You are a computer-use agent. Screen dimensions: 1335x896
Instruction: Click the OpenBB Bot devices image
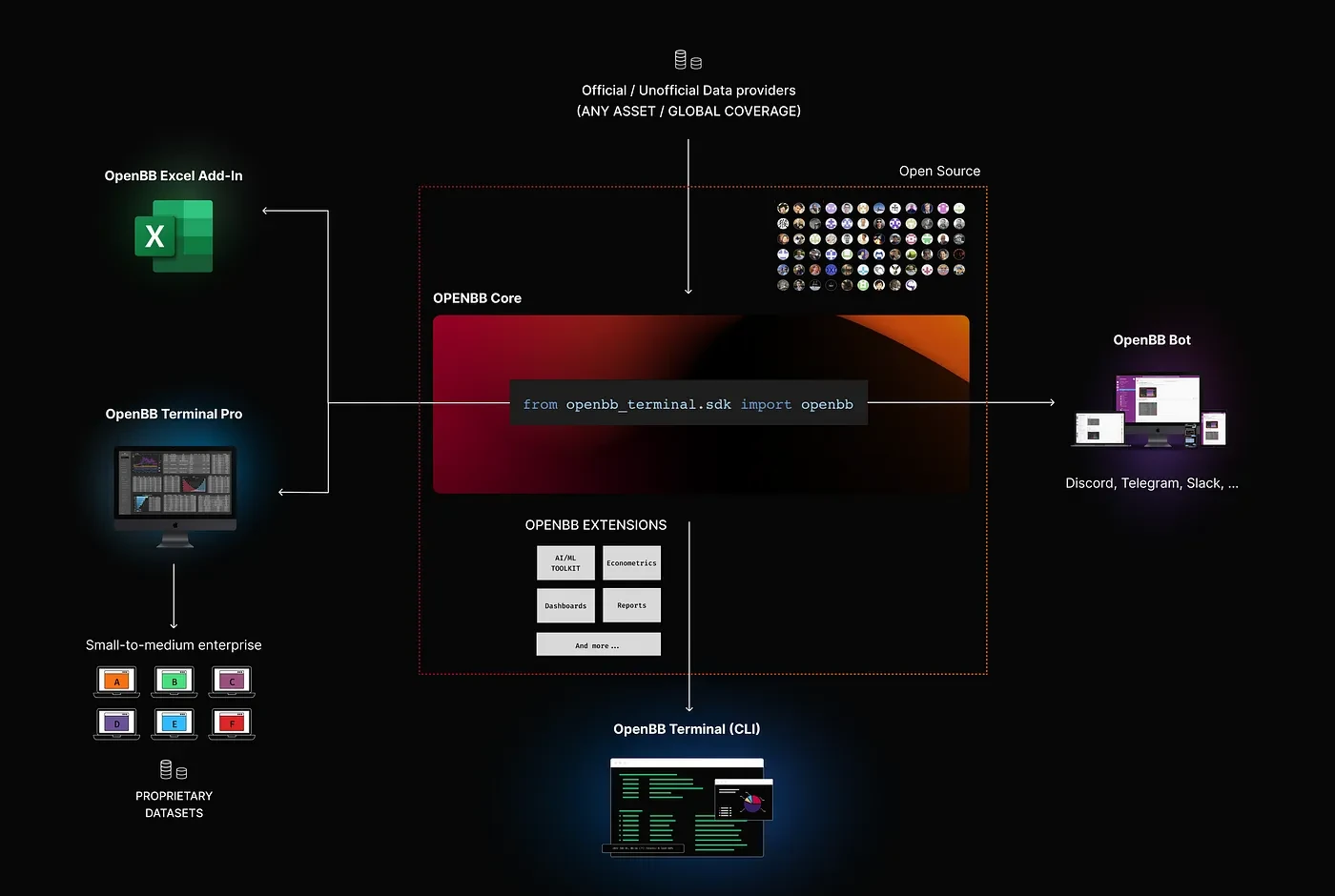point(1151,411)
